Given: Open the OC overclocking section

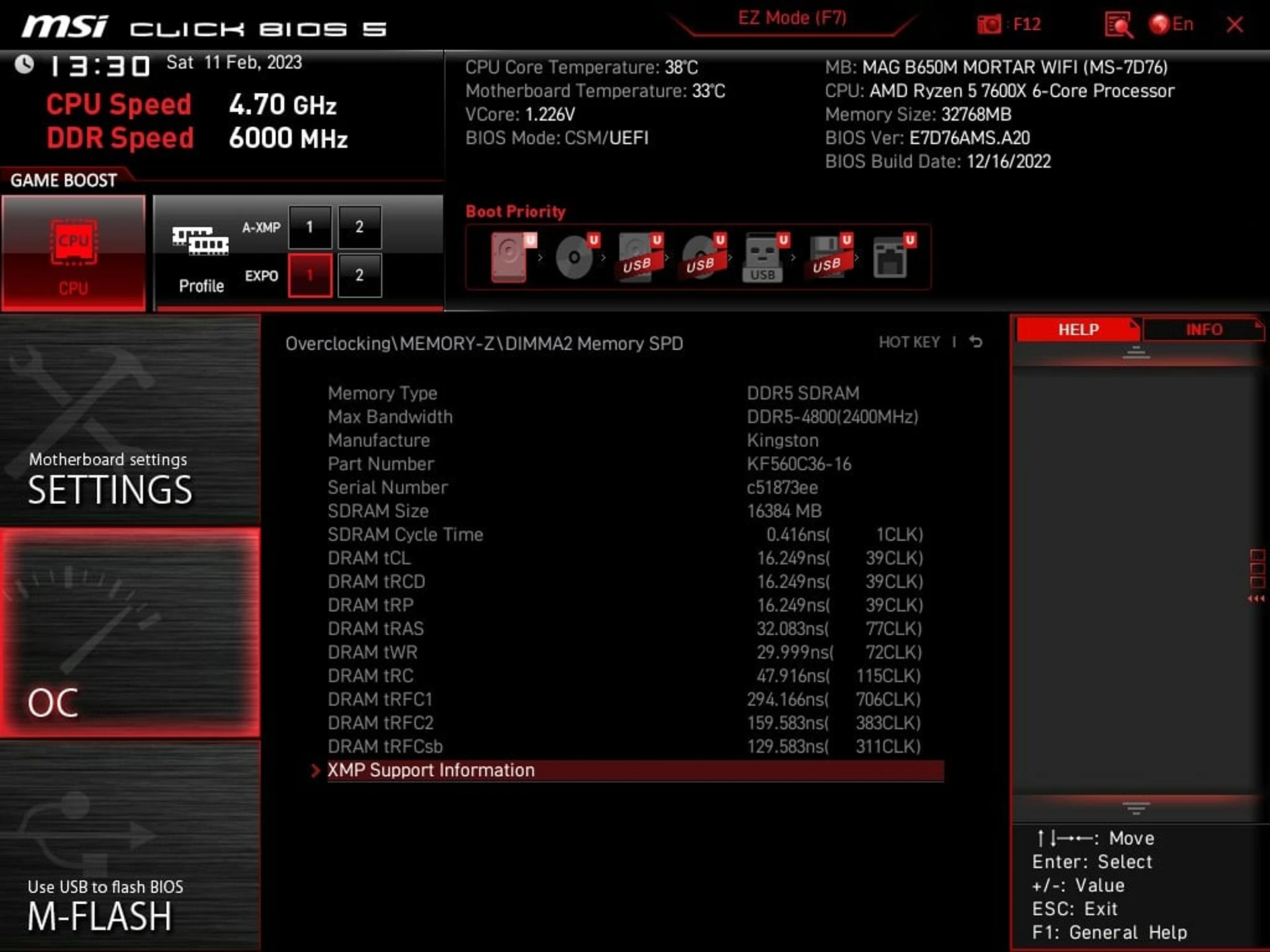Looking at the screenshot, I should [130, 633].
